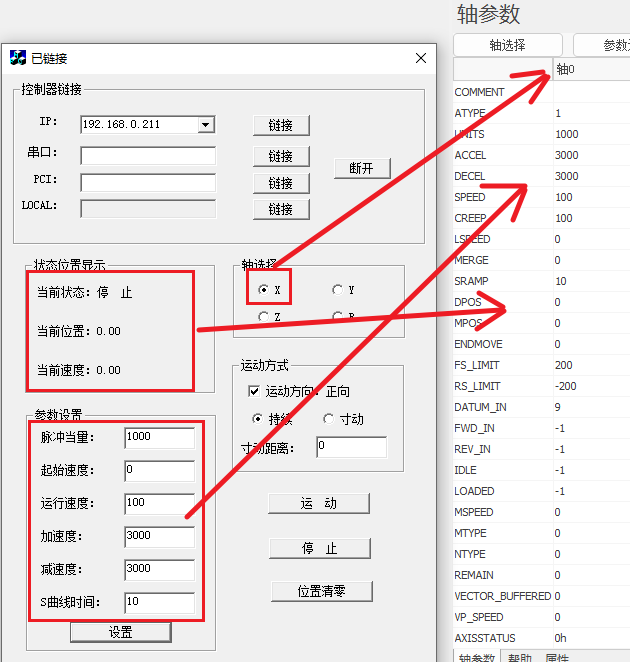Screen dimensions: 630x662
Task: Open the IP address dropdown list
Action: [206, 125]
